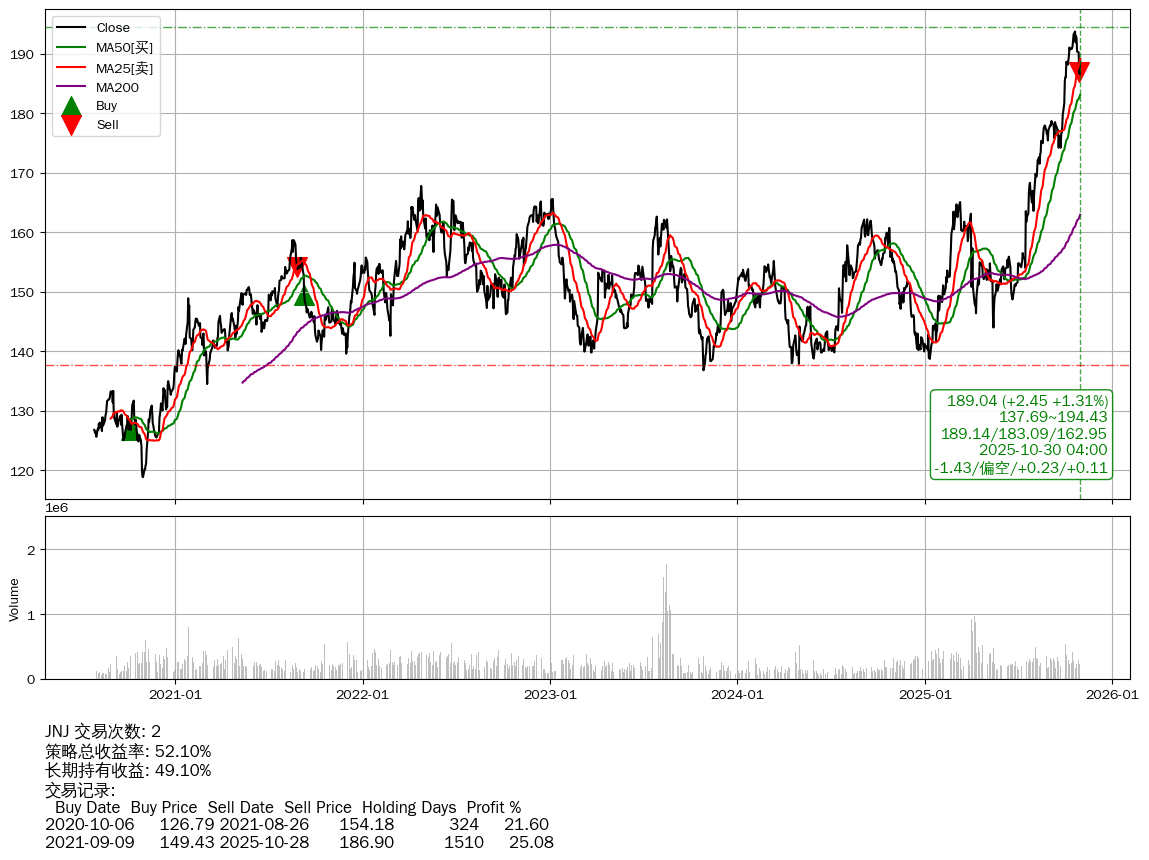Click the 2021-01 x-axis date label
Image resolution: width=1149 pixels, height=860 pixels.
(175, 694)
